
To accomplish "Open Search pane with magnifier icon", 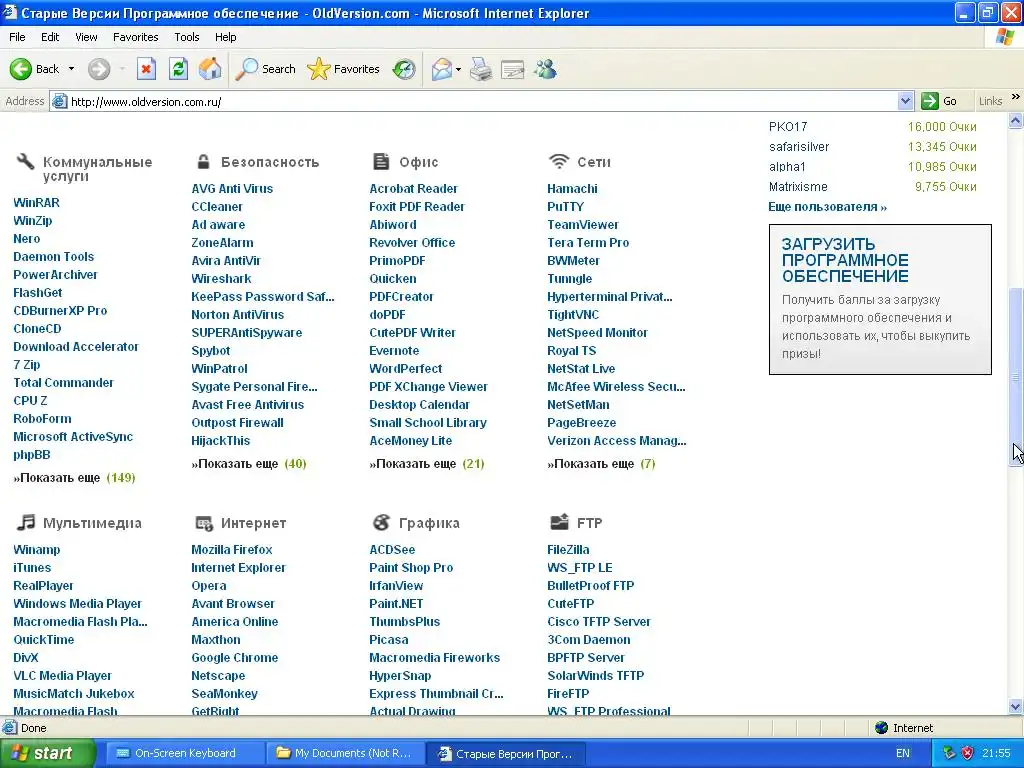I will coord(246,69).
